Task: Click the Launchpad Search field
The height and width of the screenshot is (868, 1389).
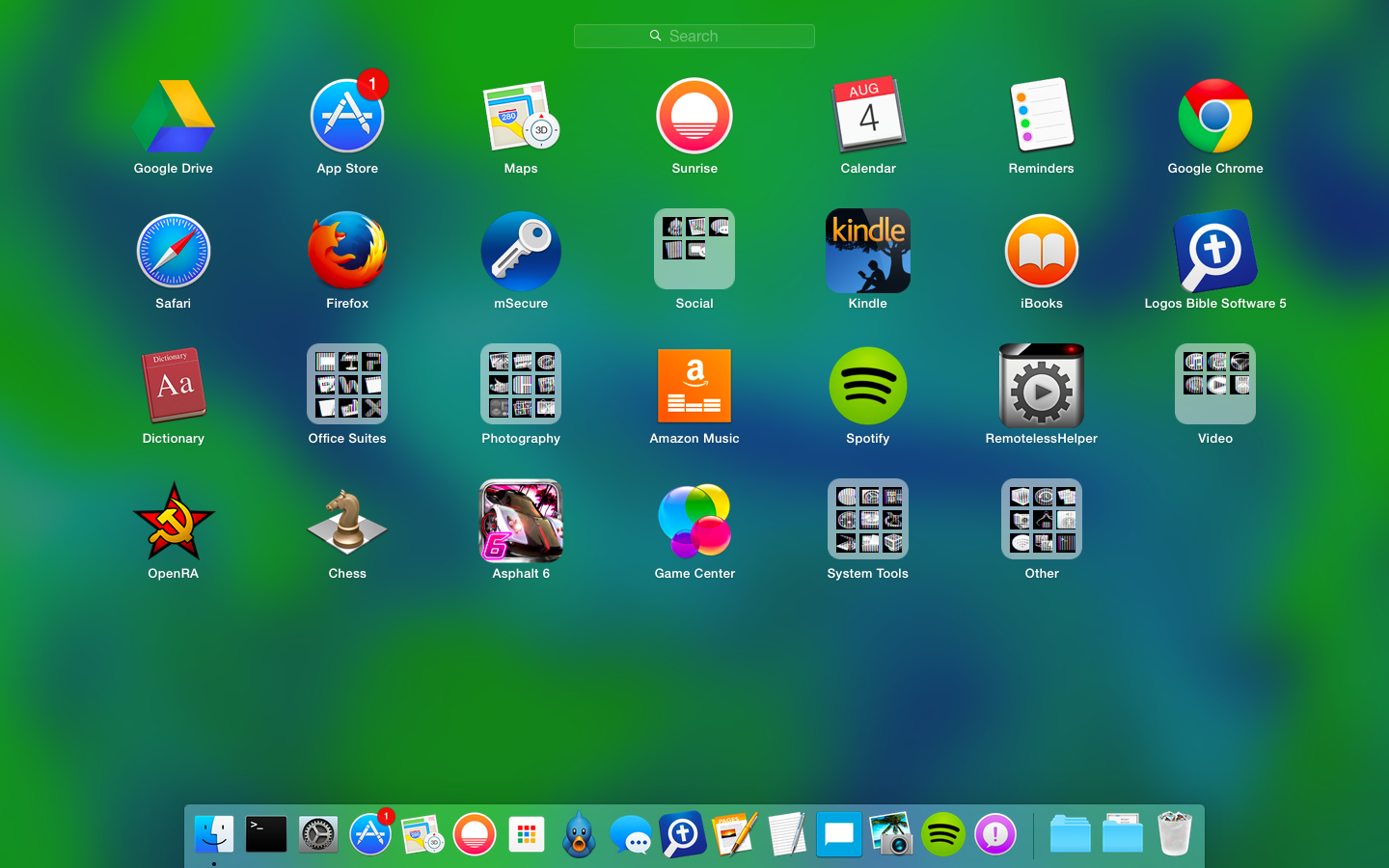Action: 694,36
